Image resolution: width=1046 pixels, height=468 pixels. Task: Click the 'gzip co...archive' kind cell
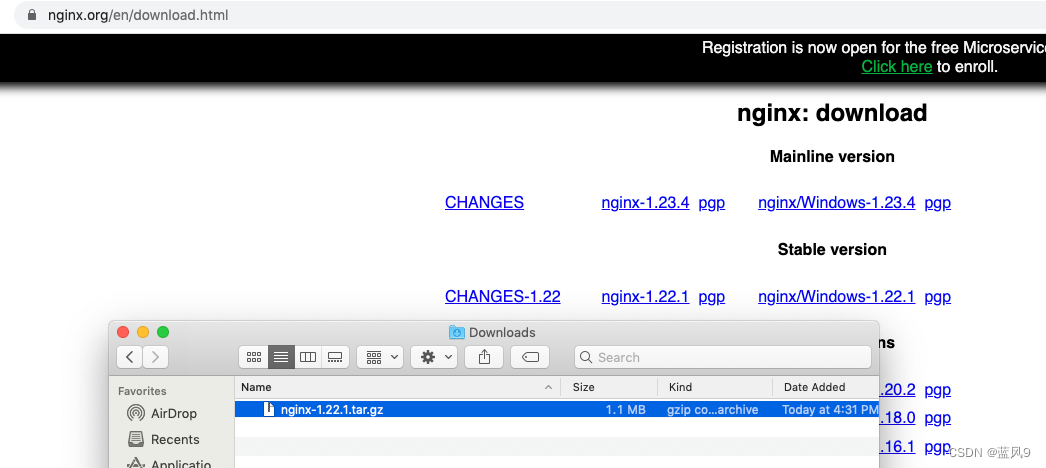coord(712,410)
